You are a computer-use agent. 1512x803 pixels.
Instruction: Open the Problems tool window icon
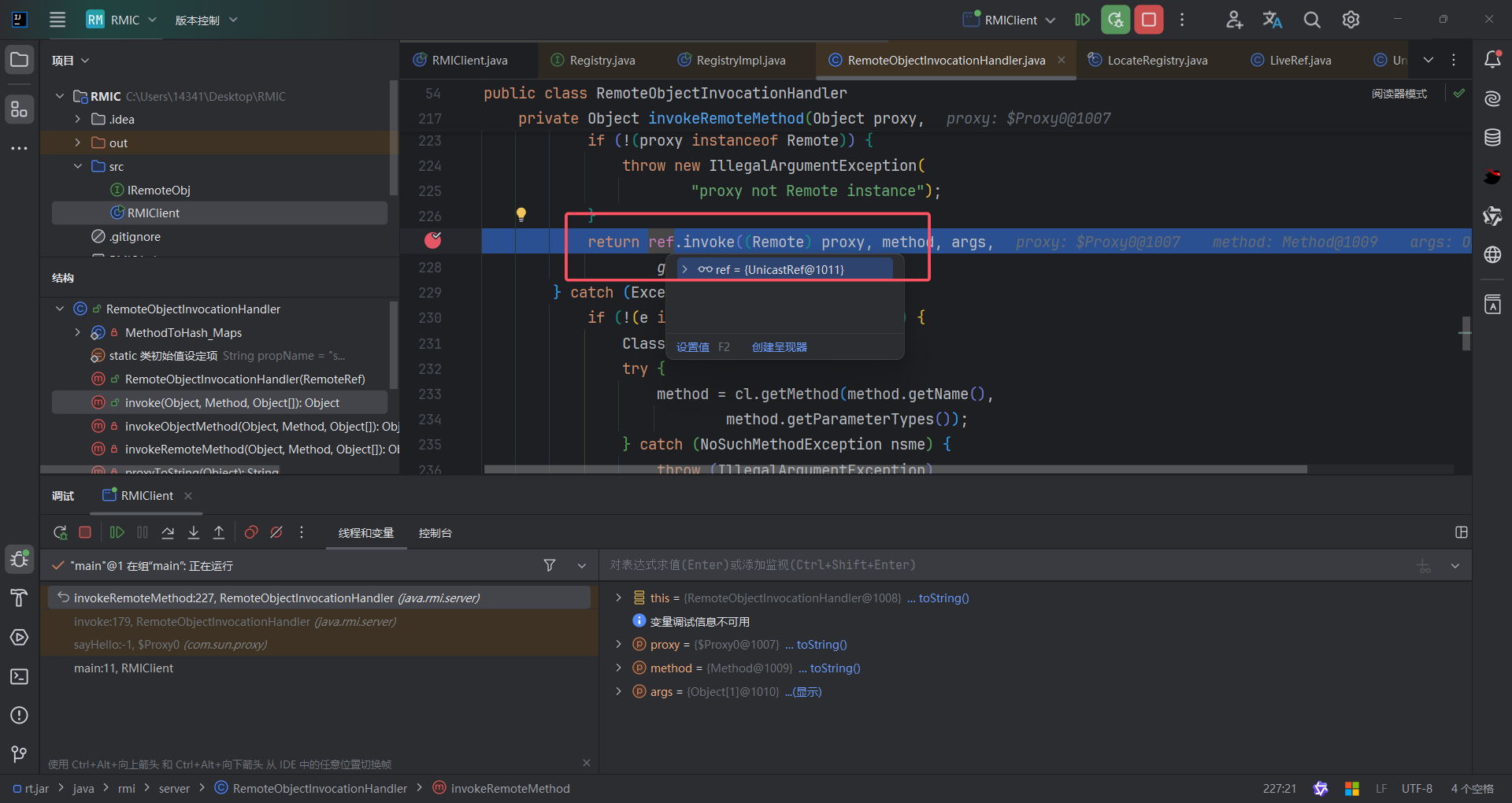coord(20,715)
